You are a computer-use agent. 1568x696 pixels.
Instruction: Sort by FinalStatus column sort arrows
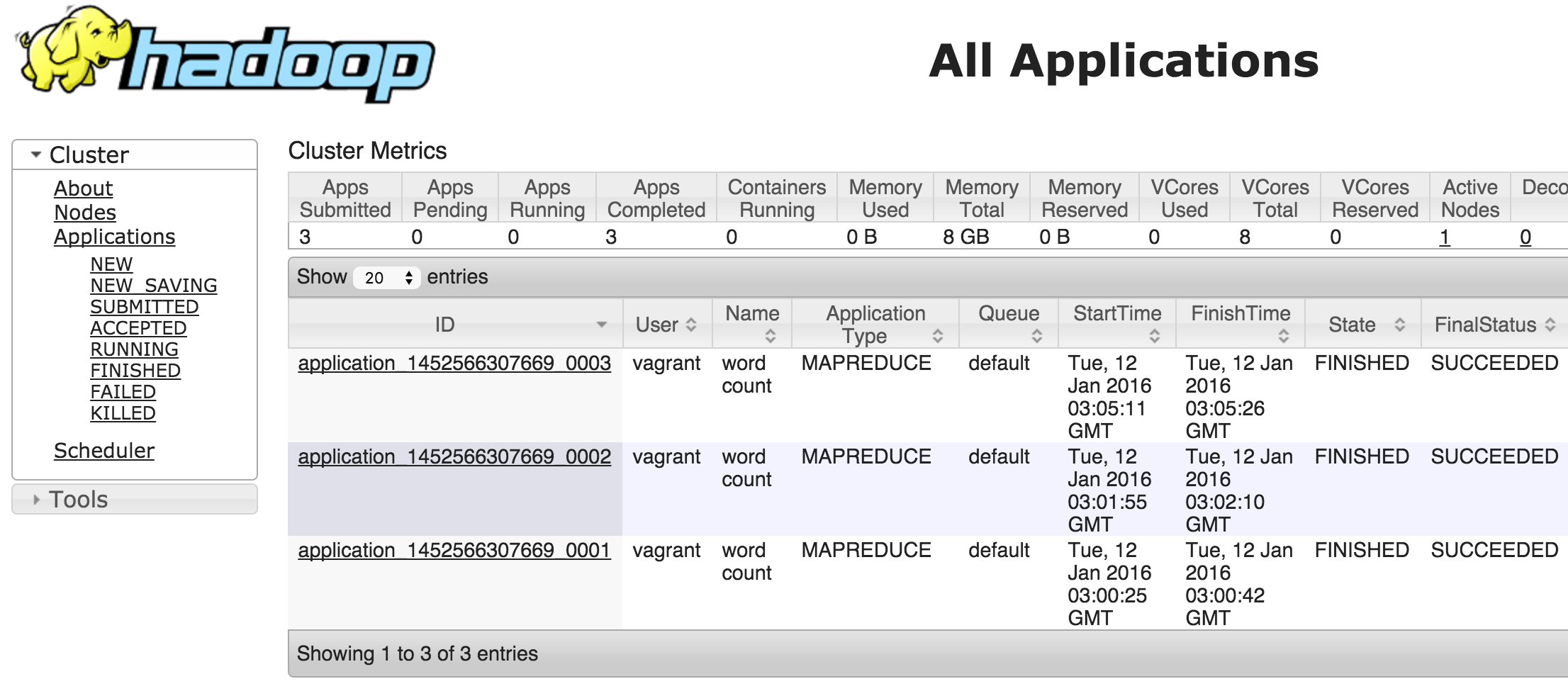pos(1550,325)
